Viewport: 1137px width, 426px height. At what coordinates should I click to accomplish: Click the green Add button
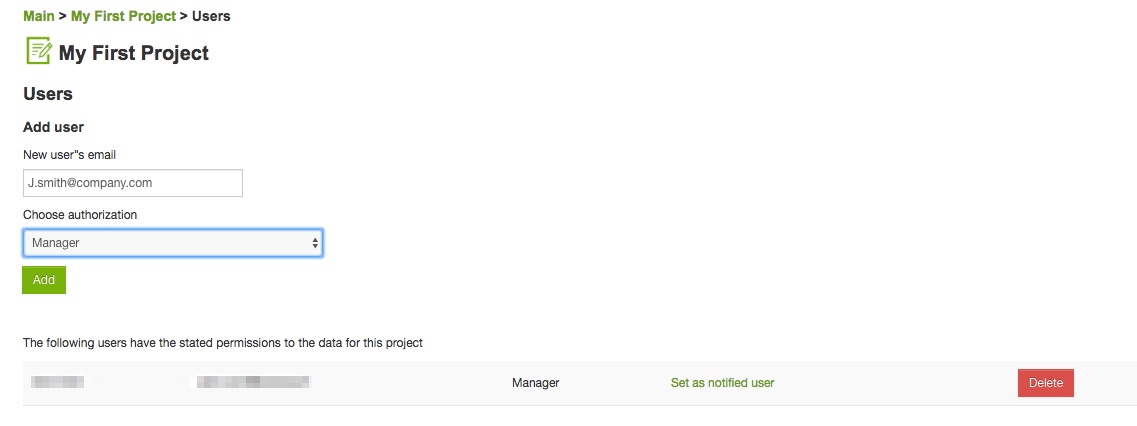coord(44,280)
